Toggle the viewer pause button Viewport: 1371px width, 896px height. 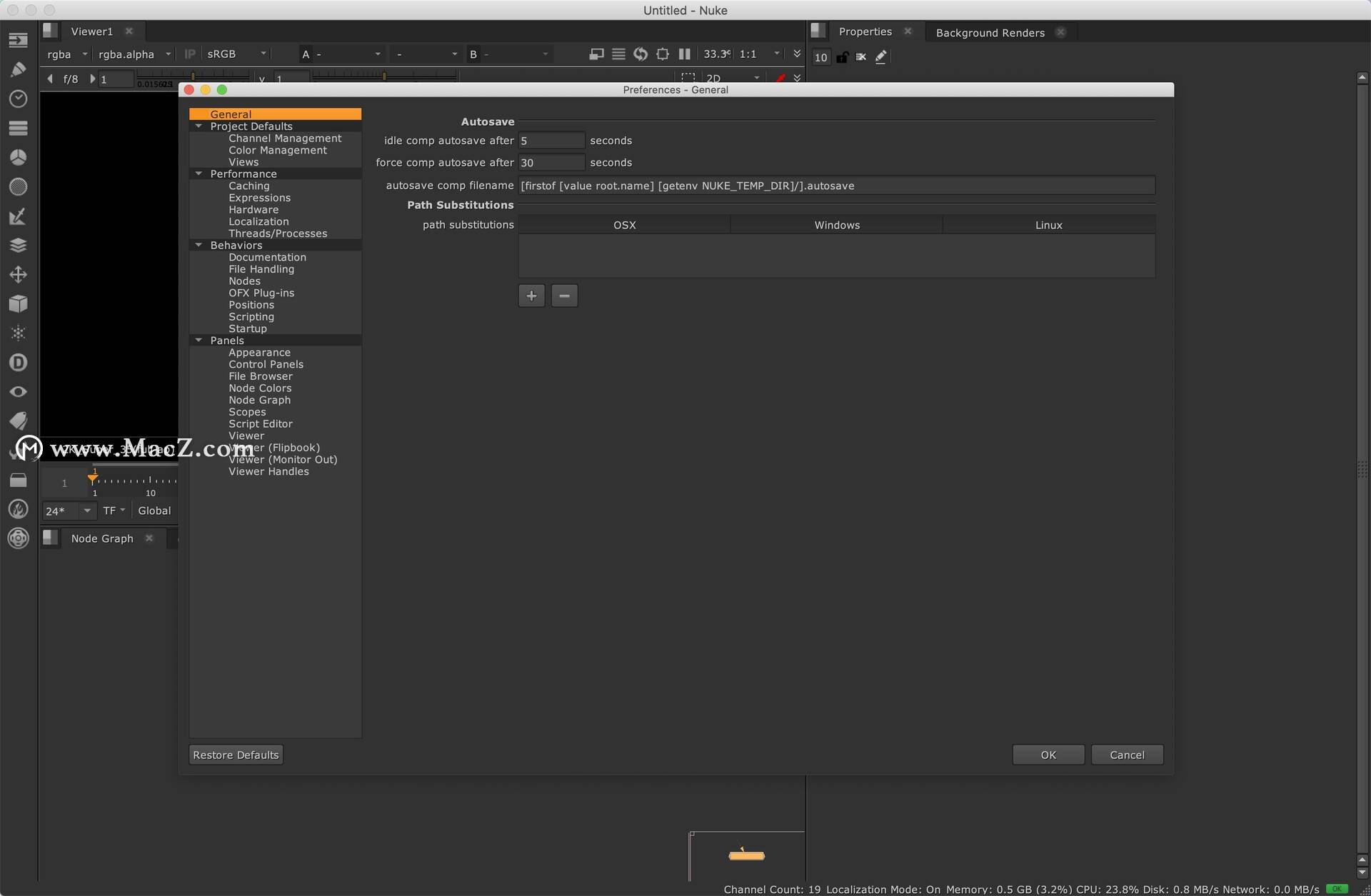684,54
